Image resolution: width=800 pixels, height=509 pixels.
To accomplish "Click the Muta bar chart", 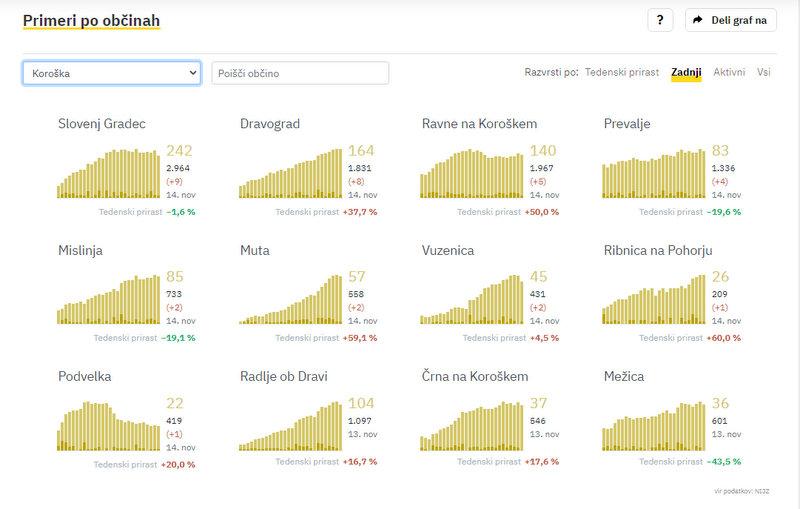I will click(x=291, y=299).
